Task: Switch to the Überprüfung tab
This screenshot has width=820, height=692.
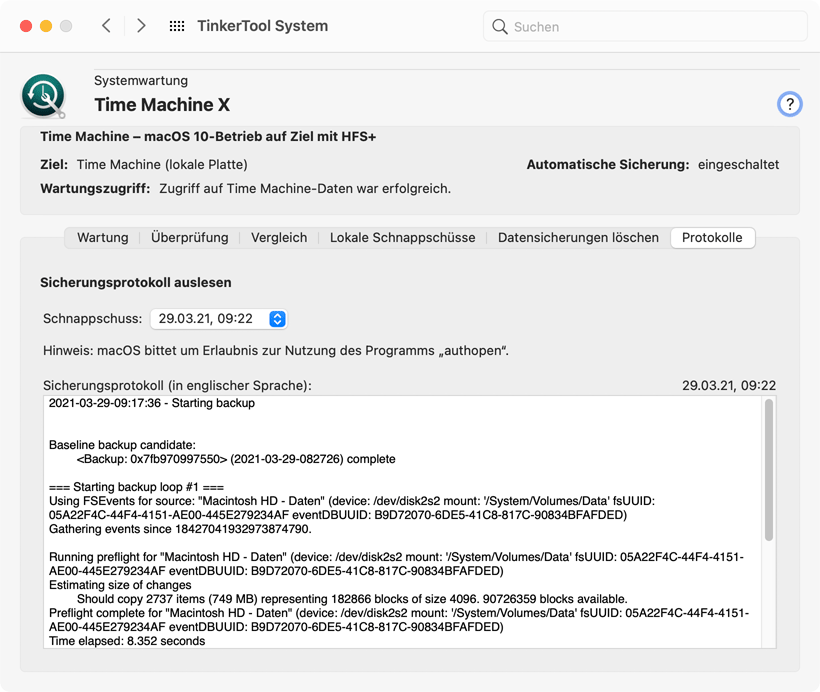Action: point(189,237)
